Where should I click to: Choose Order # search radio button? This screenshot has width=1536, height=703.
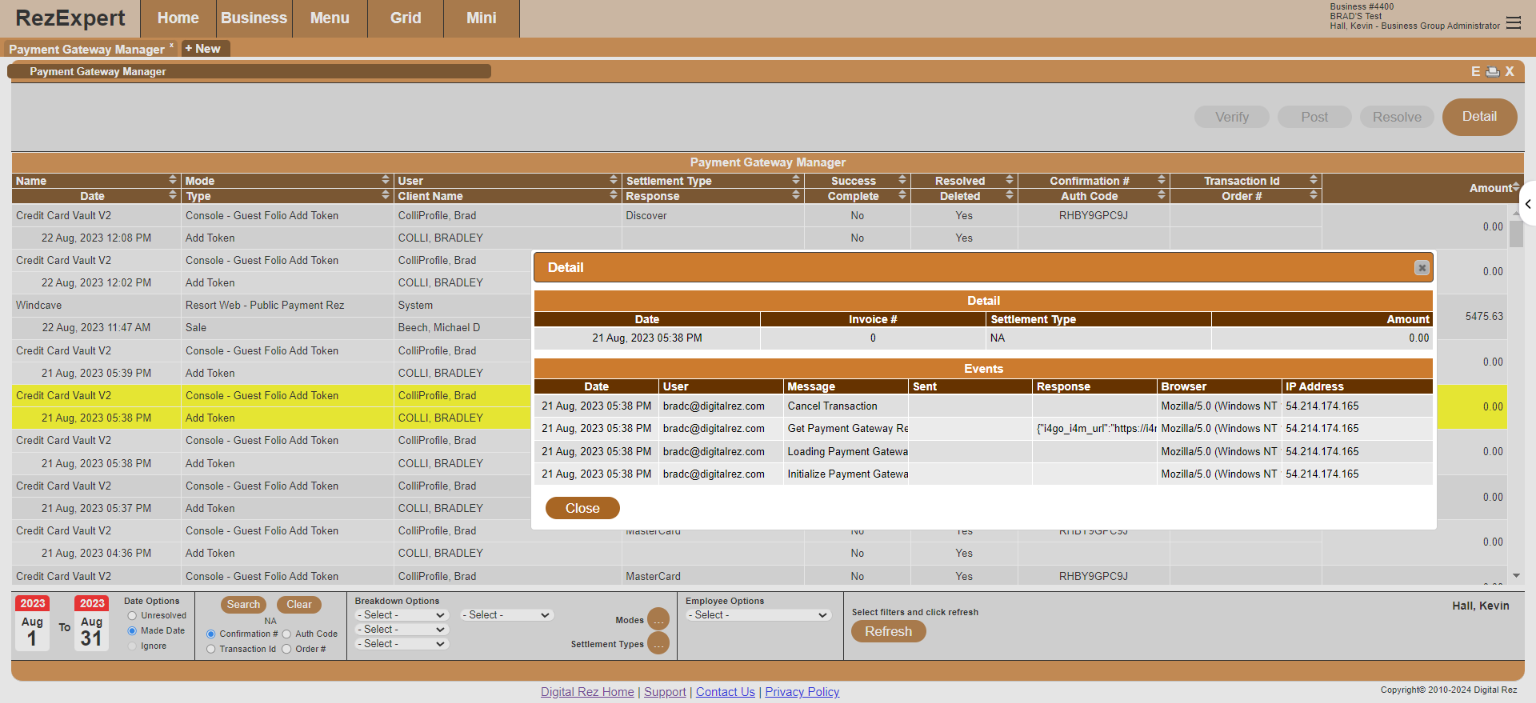click(287, 649)
